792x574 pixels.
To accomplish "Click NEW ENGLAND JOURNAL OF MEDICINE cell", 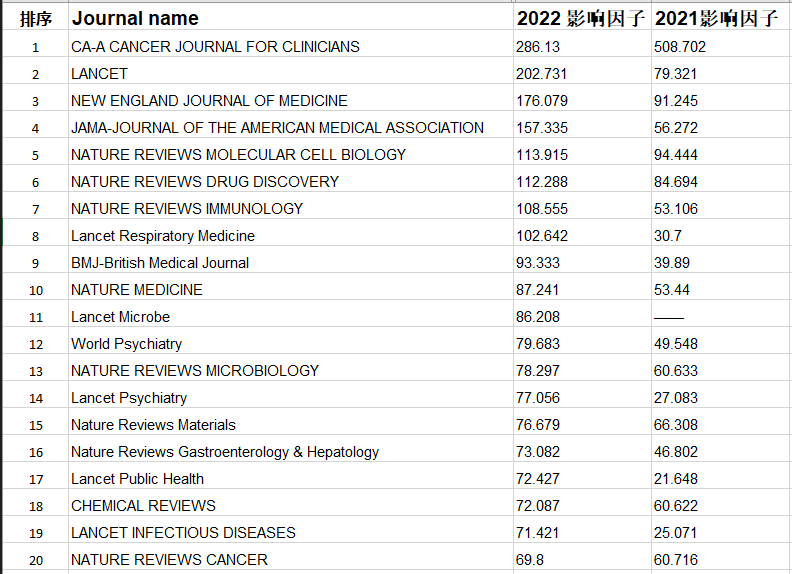I will [290, 97].
